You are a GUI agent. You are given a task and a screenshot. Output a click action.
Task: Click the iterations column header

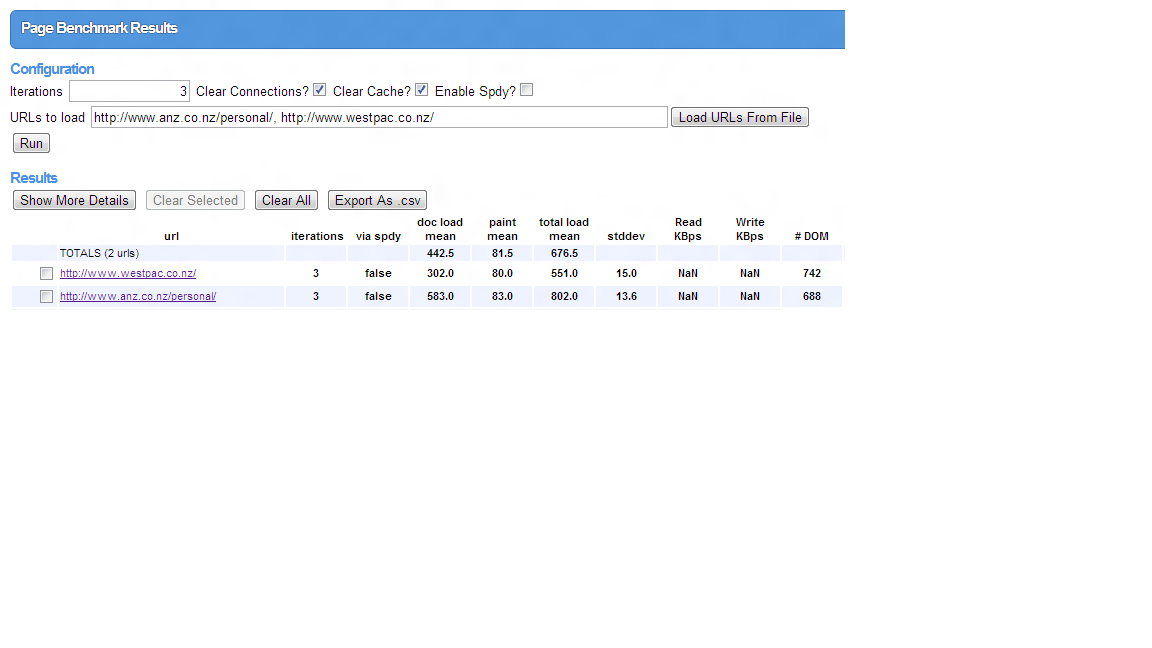pyautogui.click(x=317, y=237)
